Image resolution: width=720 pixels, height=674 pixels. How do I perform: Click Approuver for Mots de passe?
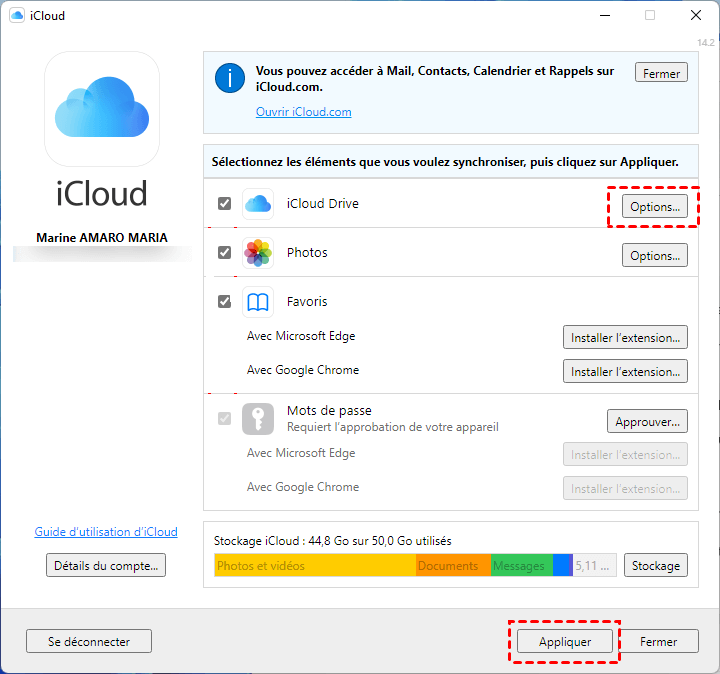pyautogui.click(x=647, y=421)
